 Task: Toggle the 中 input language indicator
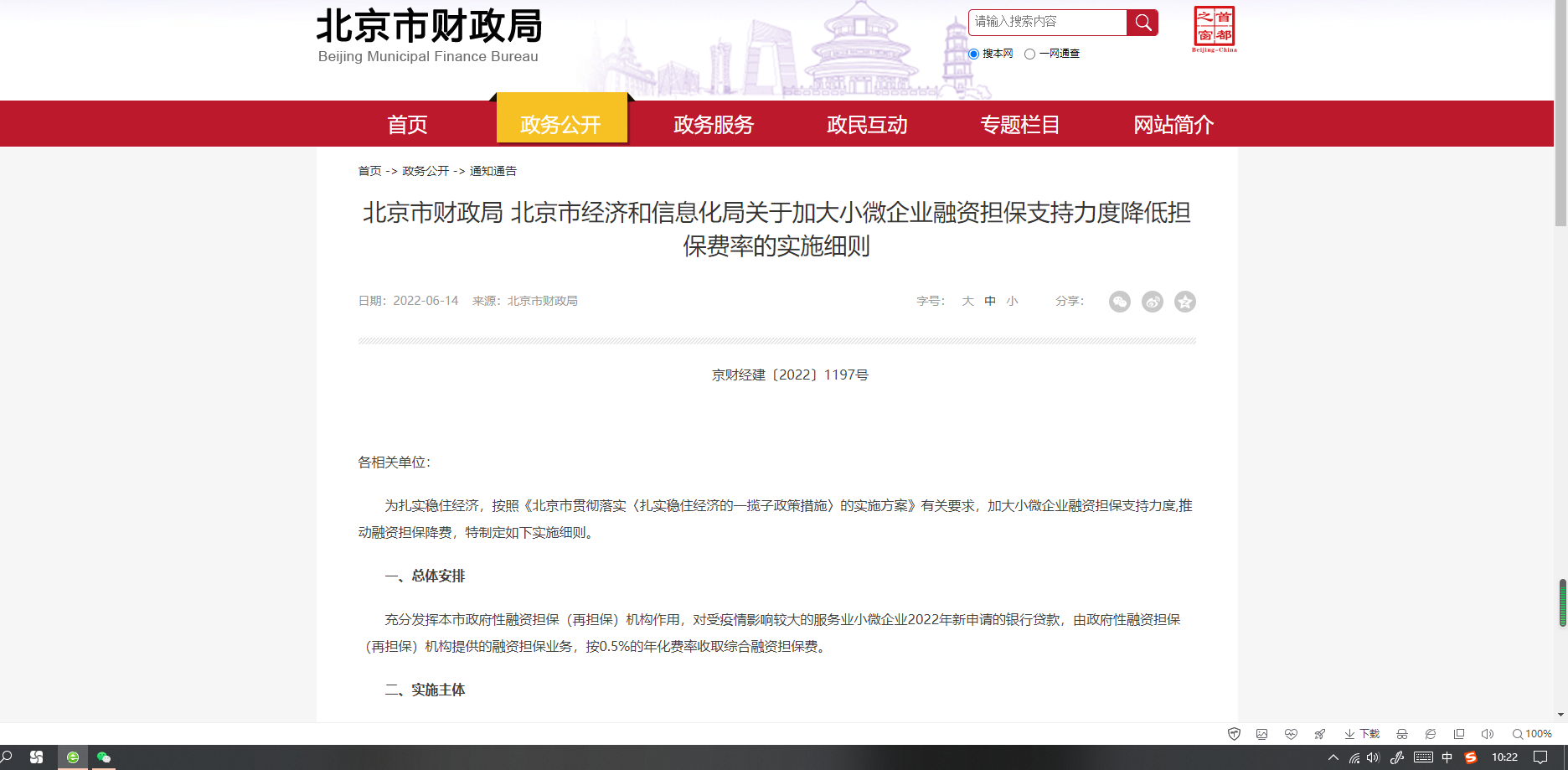click(x=1447, y=757)
